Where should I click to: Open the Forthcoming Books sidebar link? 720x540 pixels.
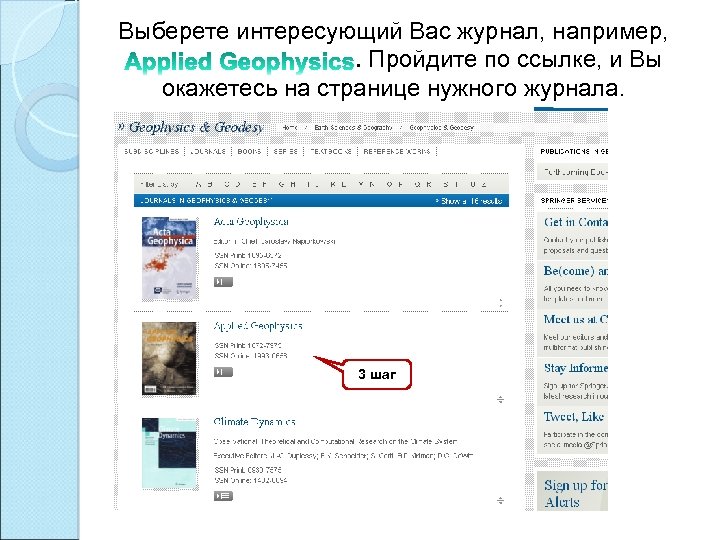(575, 172)
